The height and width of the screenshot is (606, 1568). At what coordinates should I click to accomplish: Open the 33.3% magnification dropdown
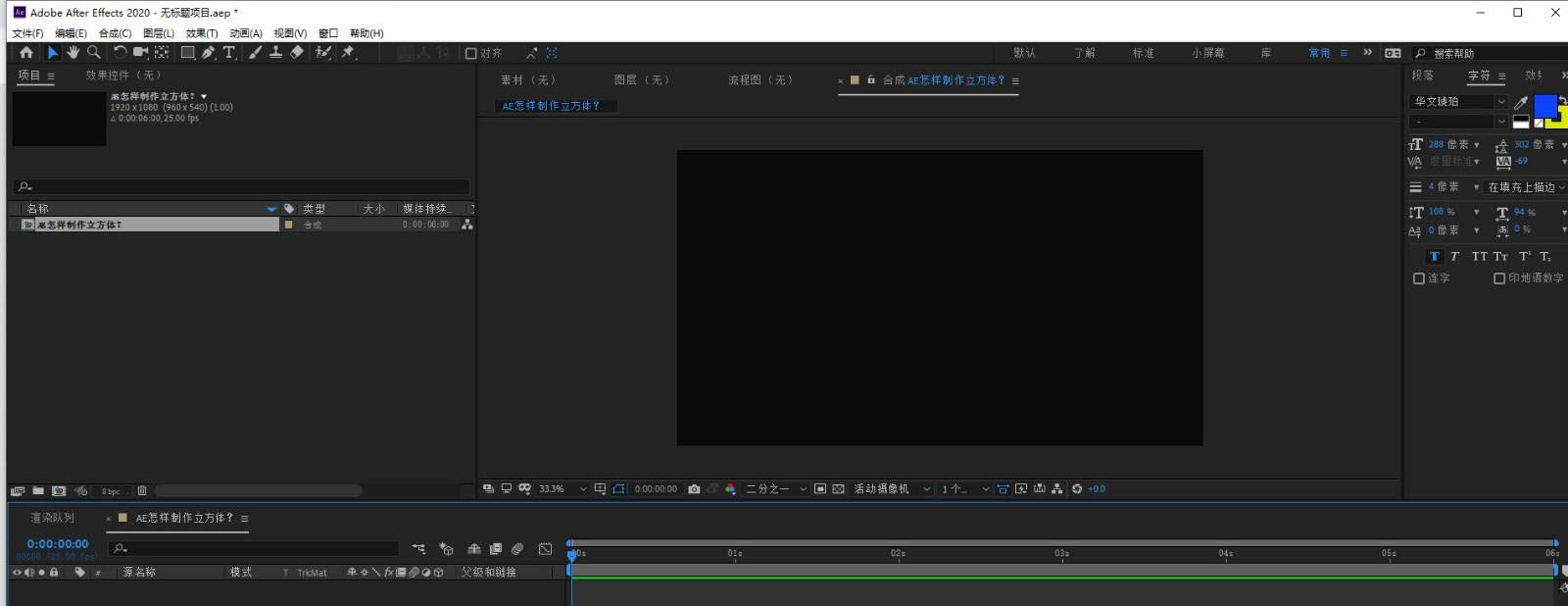pos(563,488)
